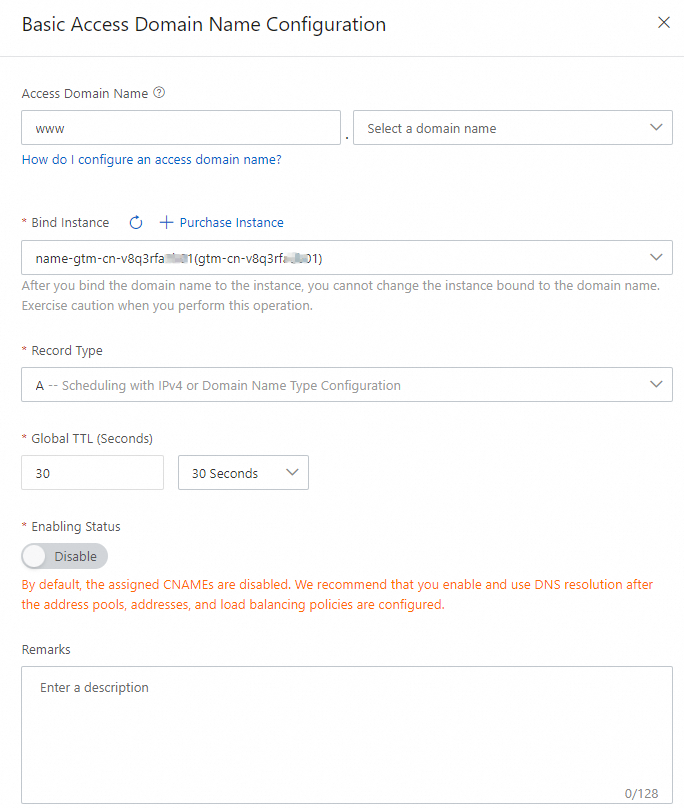Click the Global TTL value box showing 30
684x808 pixels.
[92, 472]
